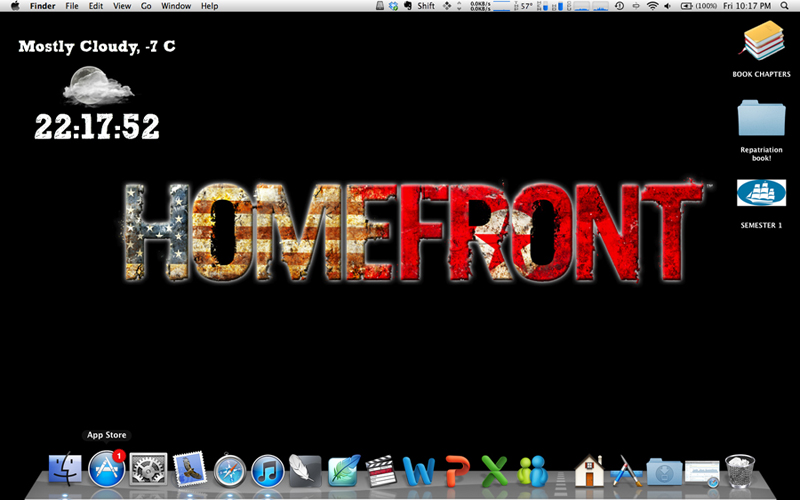Click the Evernote elephant menu icon
The image size is (800, 500).
(408, 6)
